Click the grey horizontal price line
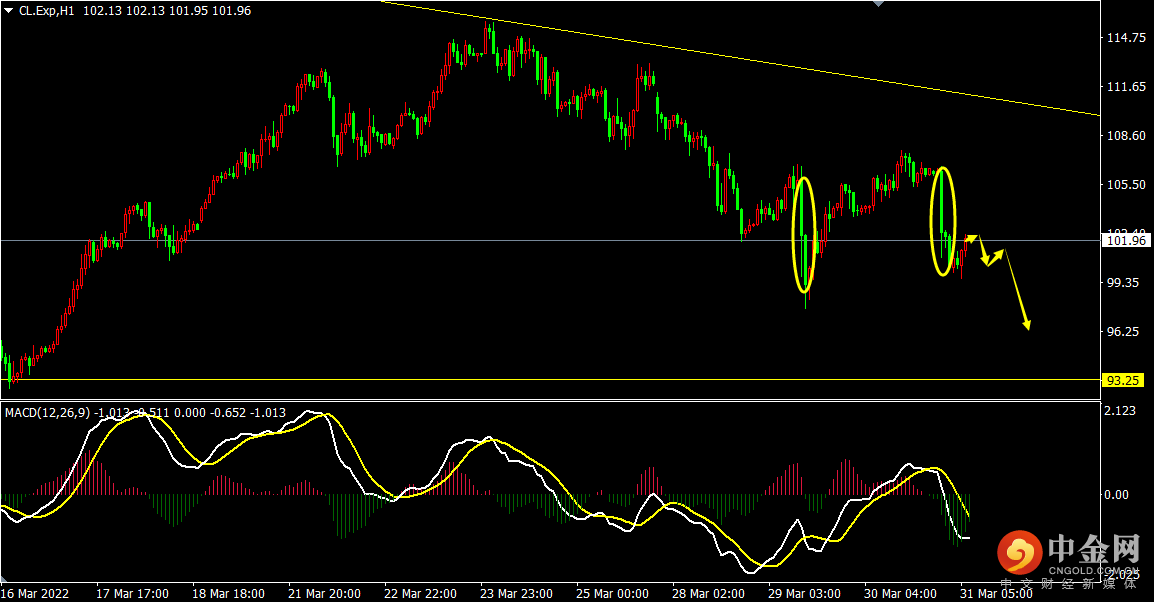Viewport: 1154px width, 602px height. point(551,241)
